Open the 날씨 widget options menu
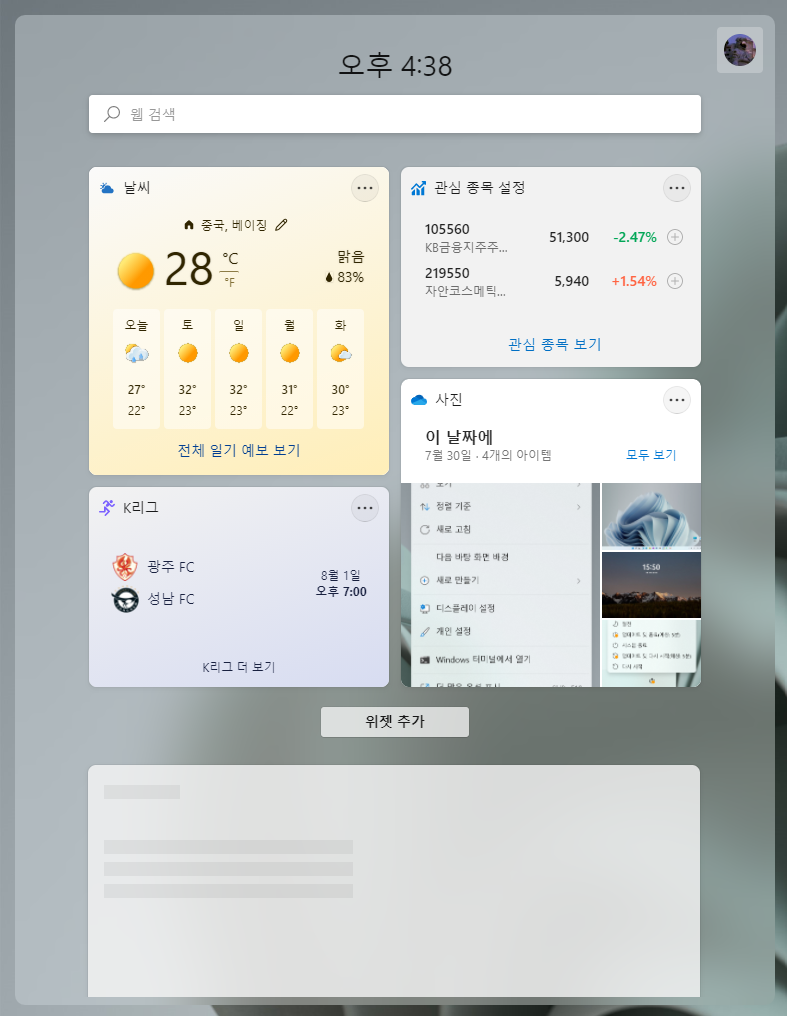Image resolution: width=787 pixels, height=1016 pixels. (365, 188)
